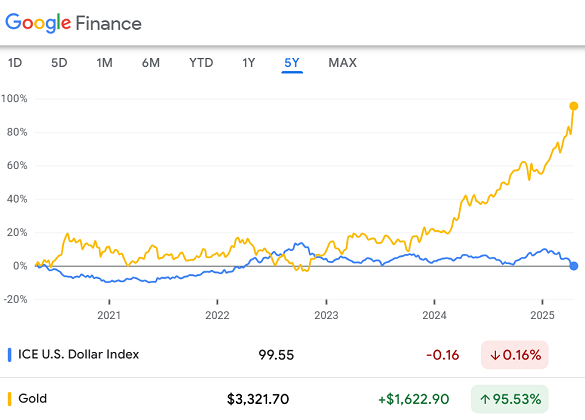585x420 pixels.
Task: Click the 100% y-axis label
Action: coord(14,98)
